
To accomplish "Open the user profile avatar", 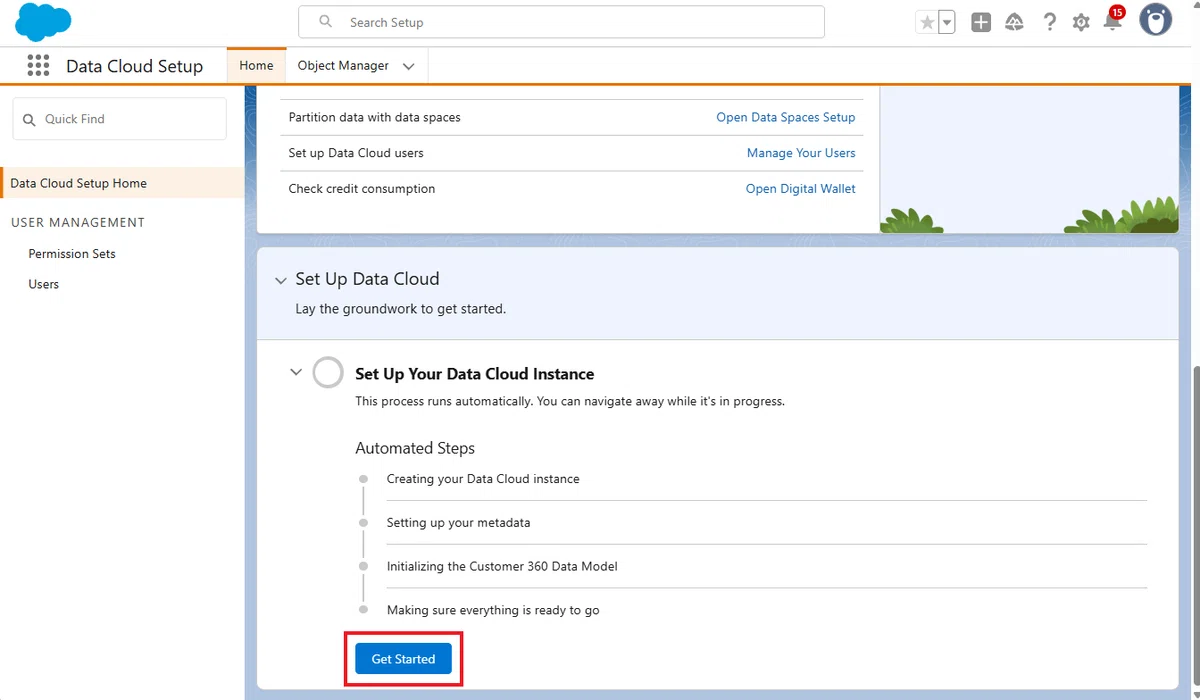I will click(1156, 20).
